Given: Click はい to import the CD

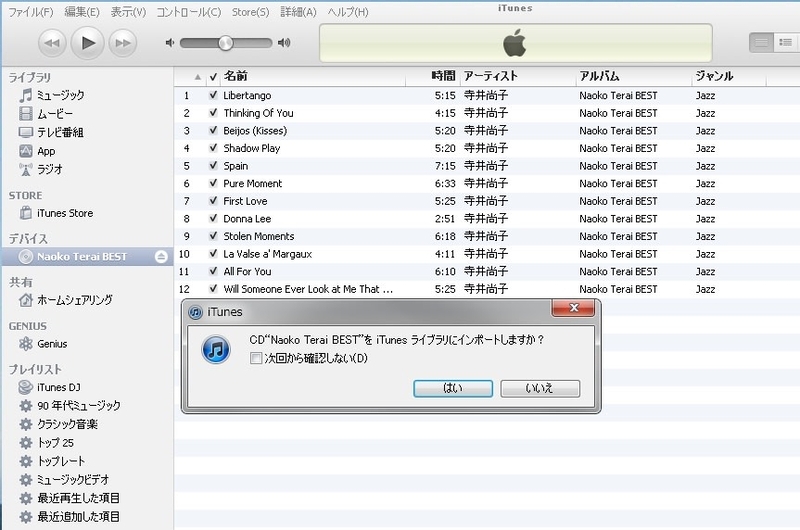Looking at the screenshot, I should click(453, 388).
